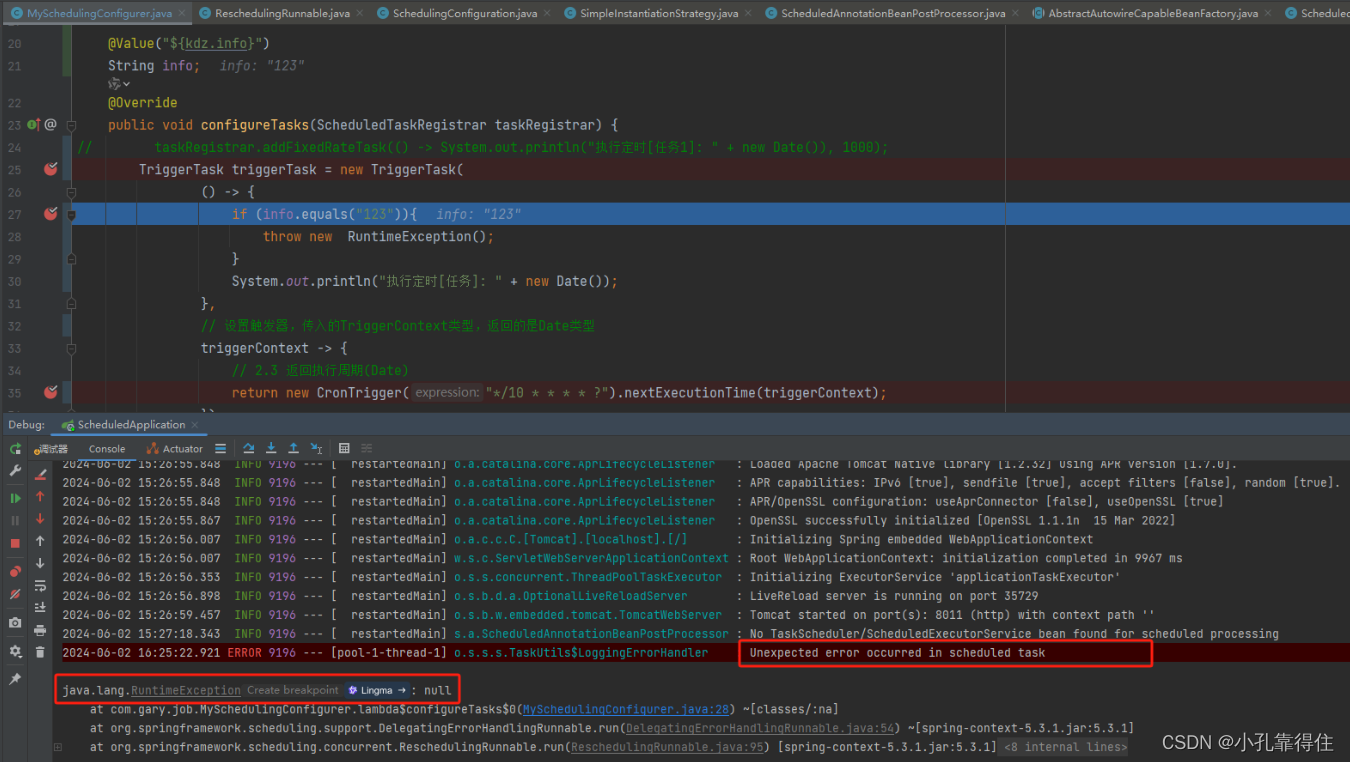The width and height of the screenshot is (1350, 762).
Task: Click the cron expression string in CronTrigger
Action: coord(546,393)
